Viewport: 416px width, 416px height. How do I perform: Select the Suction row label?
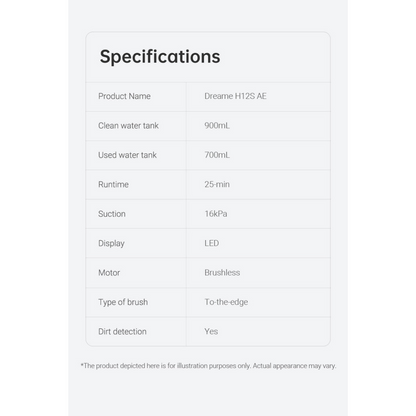112,214
